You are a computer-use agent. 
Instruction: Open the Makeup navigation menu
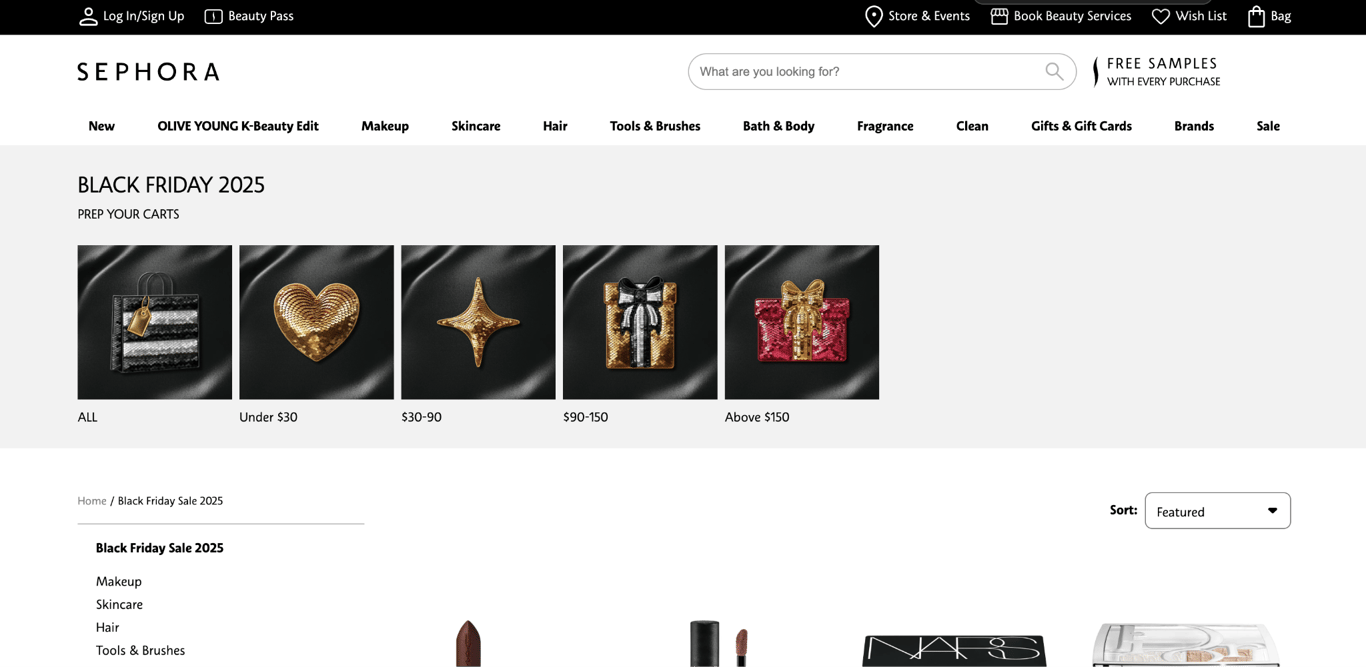[x=385, y=126]
